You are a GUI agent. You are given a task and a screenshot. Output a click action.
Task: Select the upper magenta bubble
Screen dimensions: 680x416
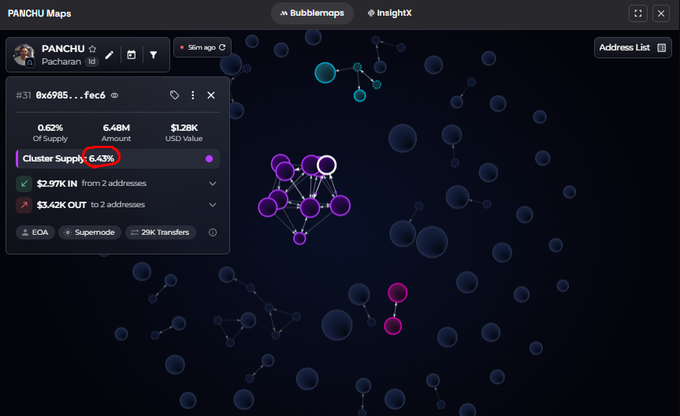[x=397, y=293]
